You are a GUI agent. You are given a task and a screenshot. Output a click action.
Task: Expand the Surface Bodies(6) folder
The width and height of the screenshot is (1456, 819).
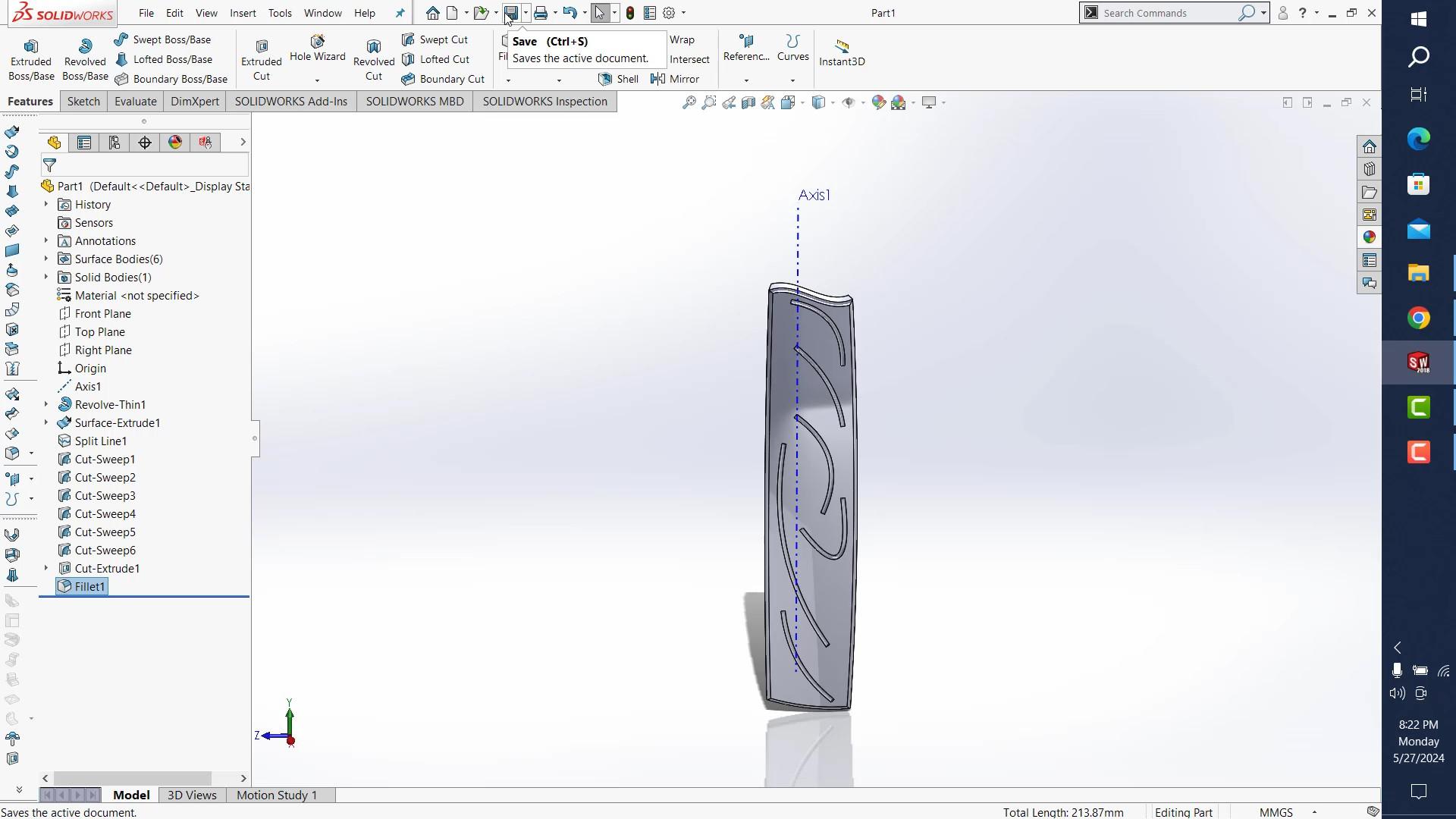coord(46,259)
